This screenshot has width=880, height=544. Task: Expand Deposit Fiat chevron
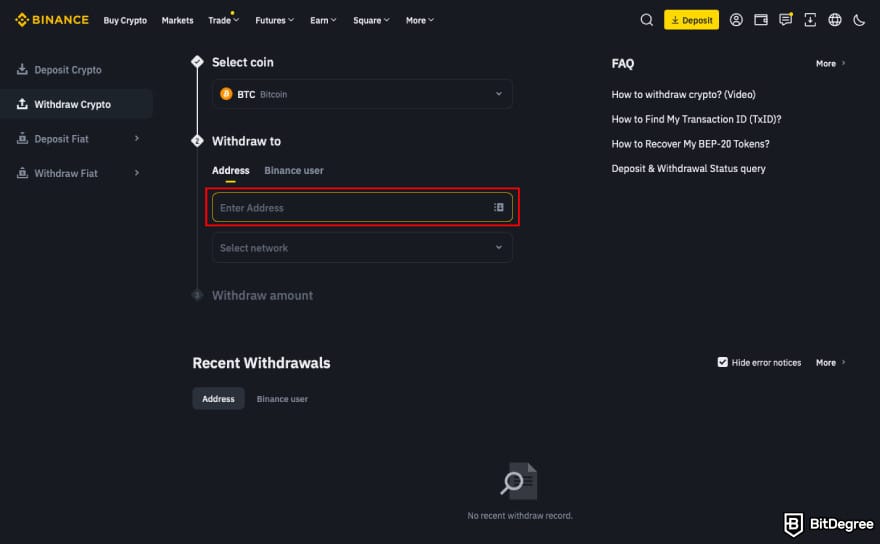point(136,138)
